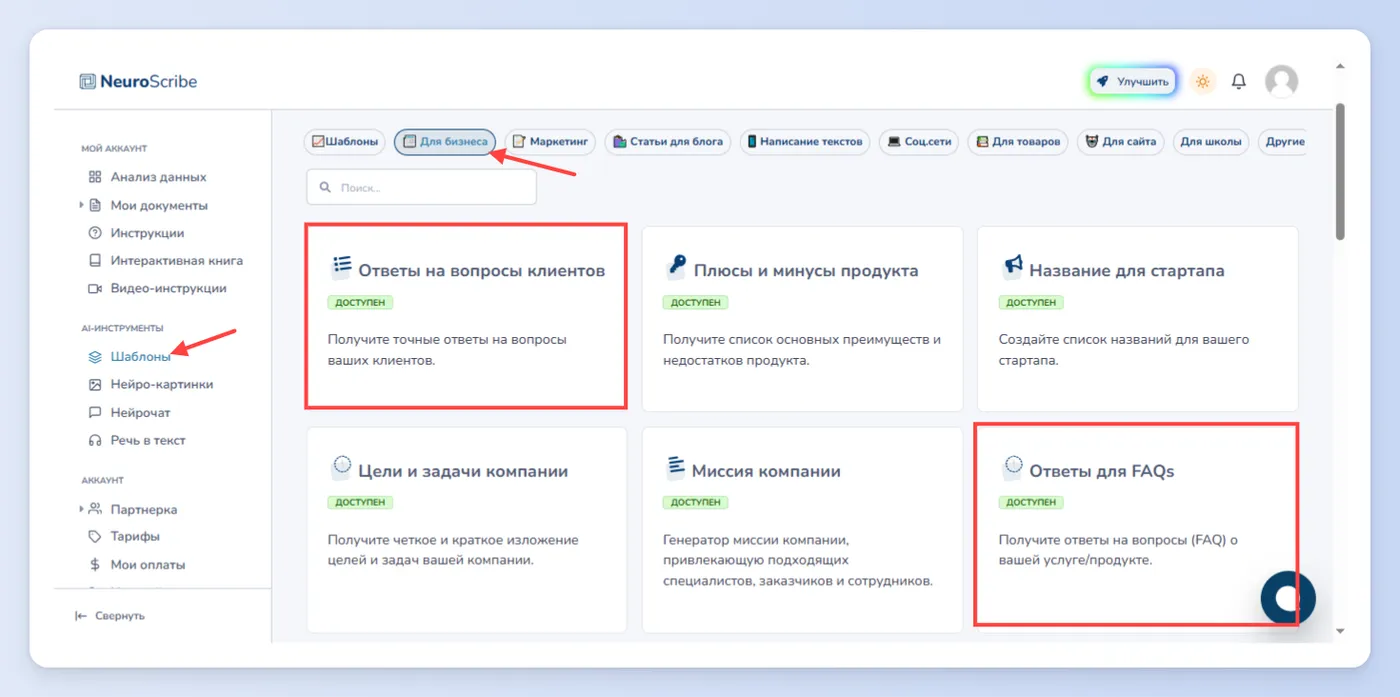Select the Для школы category chip
Viewport: 1400px width, 697px height.
point(1211,142)
